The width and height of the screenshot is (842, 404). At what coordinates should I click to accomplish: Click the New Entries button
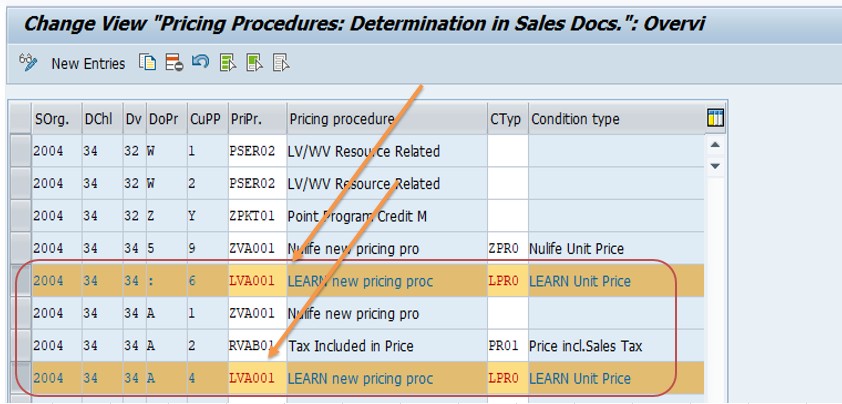tap(88, 63)
